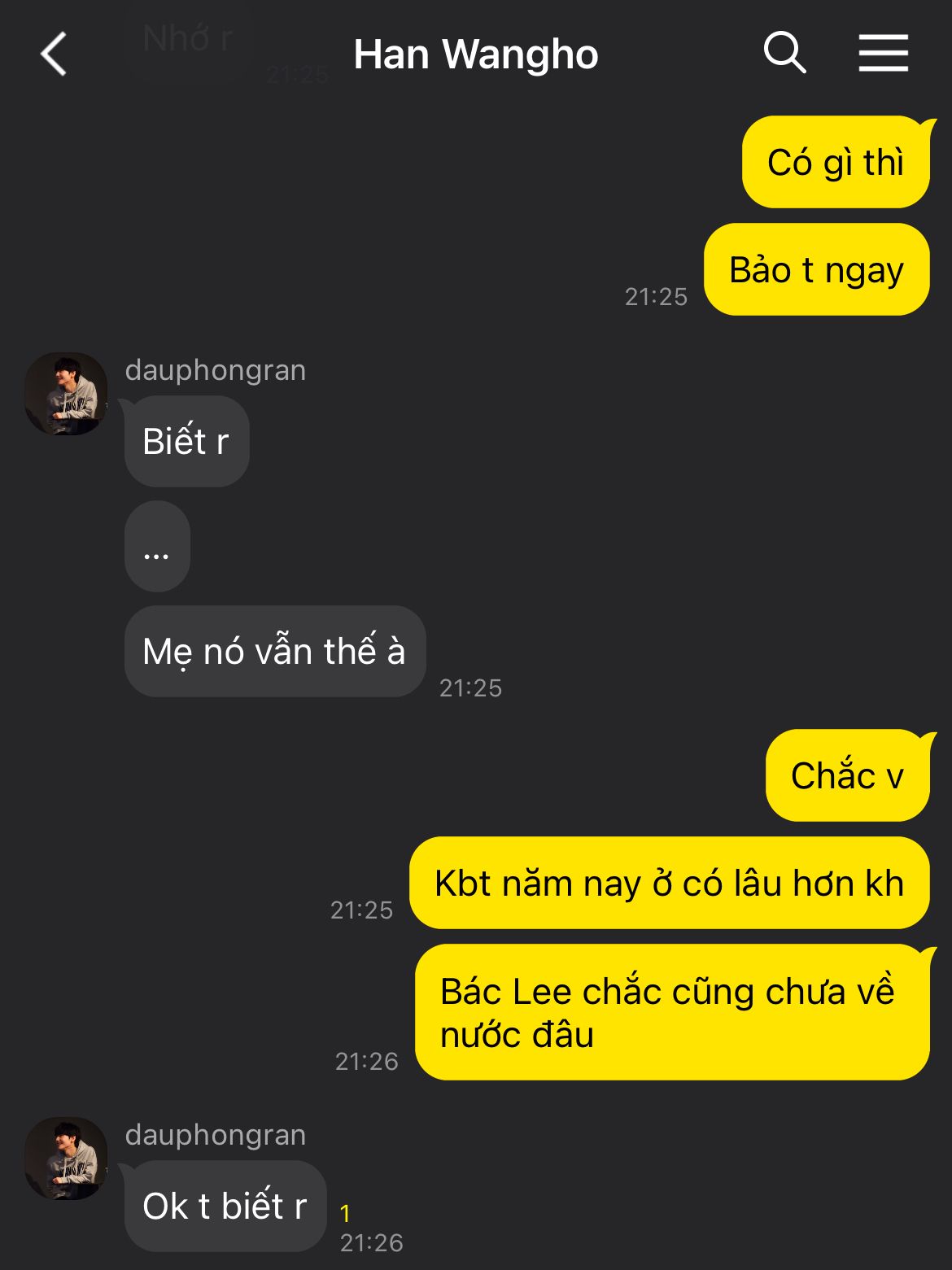Tap the dauphongran name above 'Biết r'
Viewport: 952px width, 1270px height.
(216, 370)
